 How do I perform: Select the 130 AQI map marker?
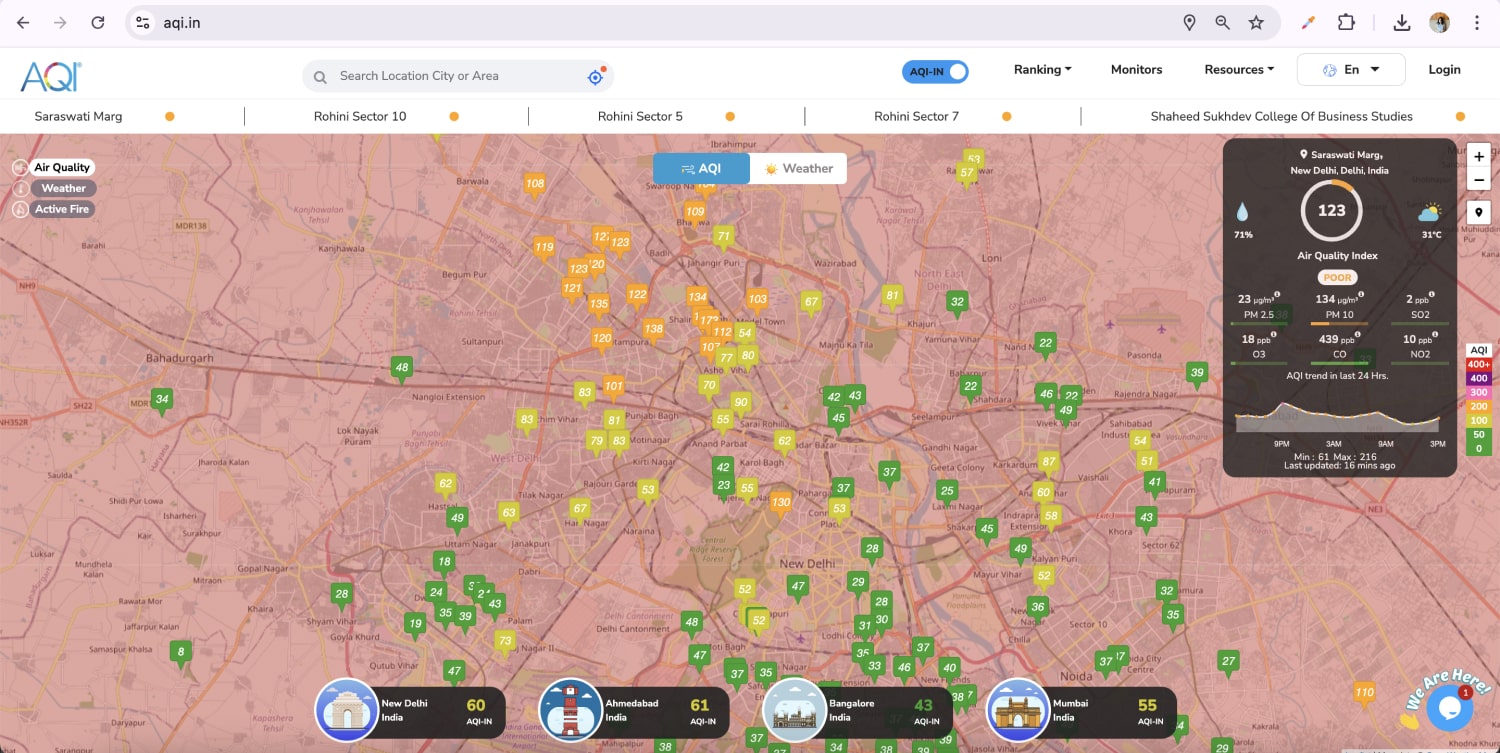[781, 503]
